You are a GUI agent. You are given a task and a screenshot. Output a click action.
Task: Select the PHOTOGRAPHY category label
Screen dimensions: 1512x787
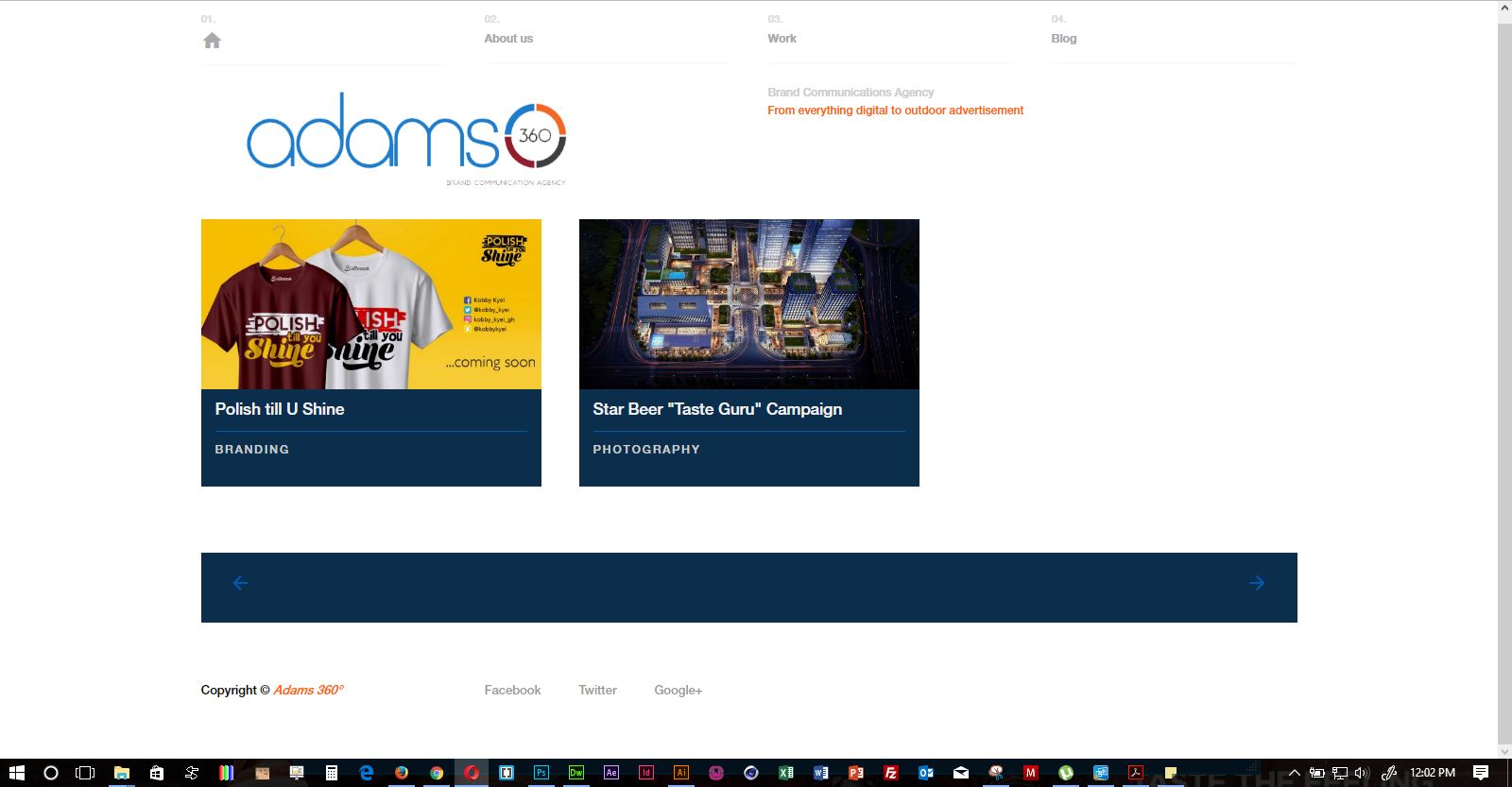646,450
